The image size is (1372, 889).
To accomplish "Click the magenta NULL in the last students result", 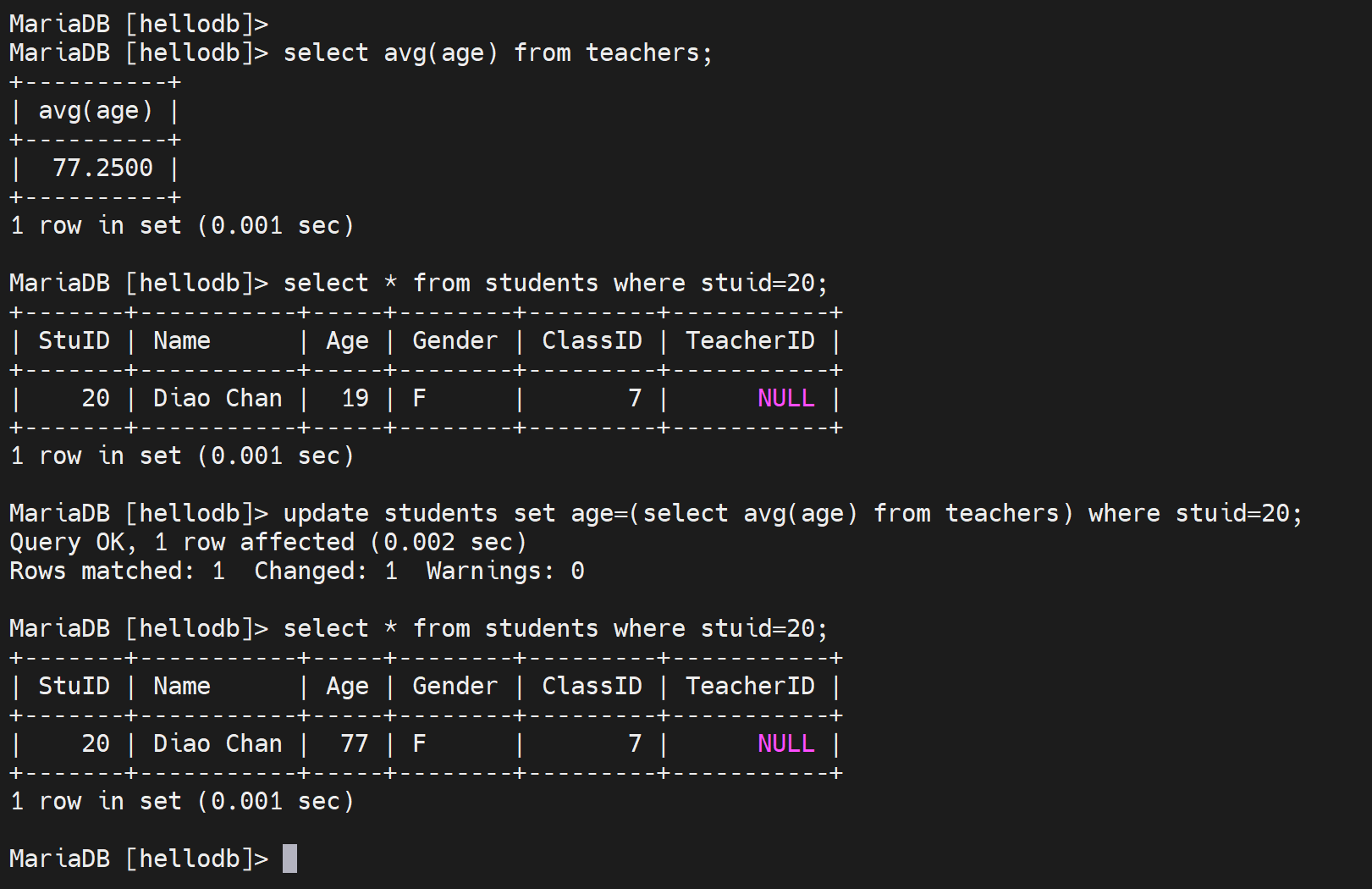I will point(785,743).
